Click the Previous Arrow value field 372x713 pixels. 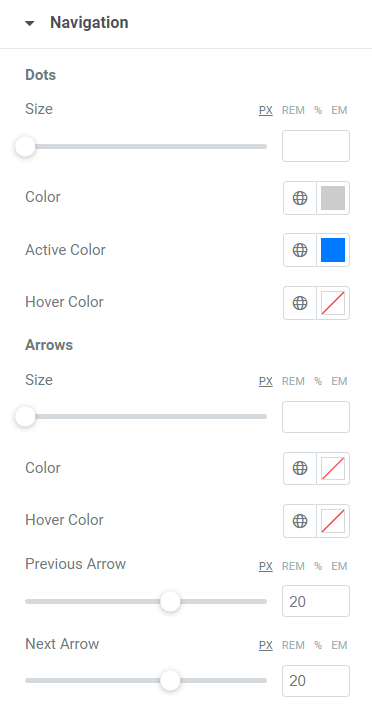pos(316,601)
